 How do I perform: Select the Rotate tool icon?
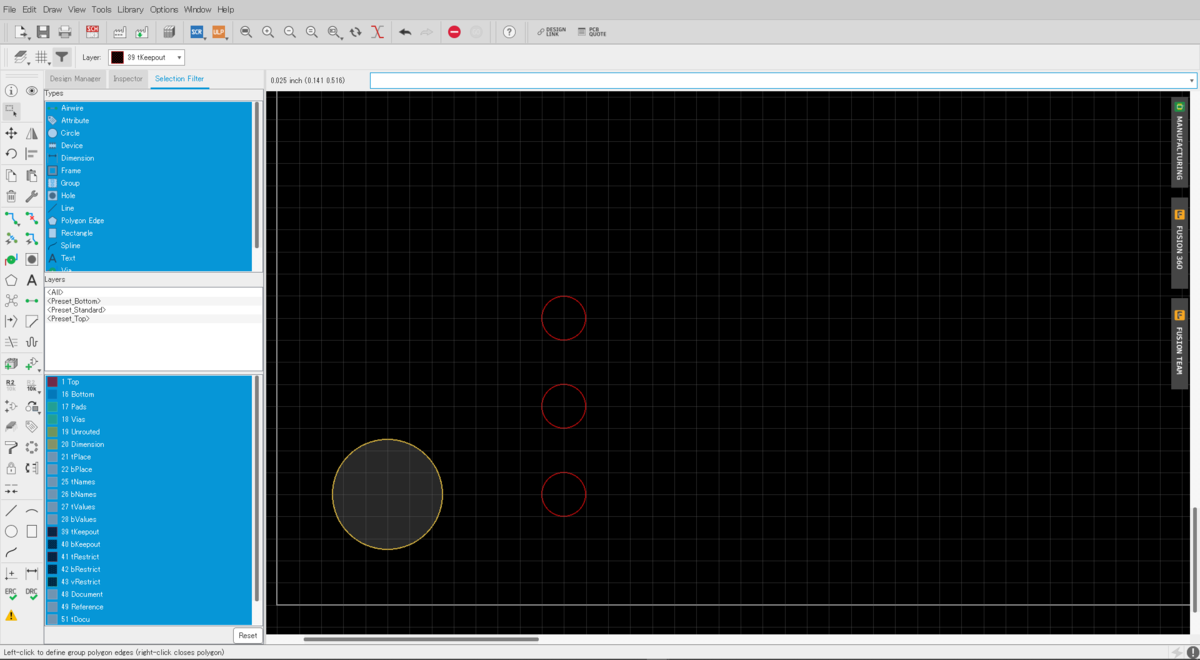tap(11, 154)
